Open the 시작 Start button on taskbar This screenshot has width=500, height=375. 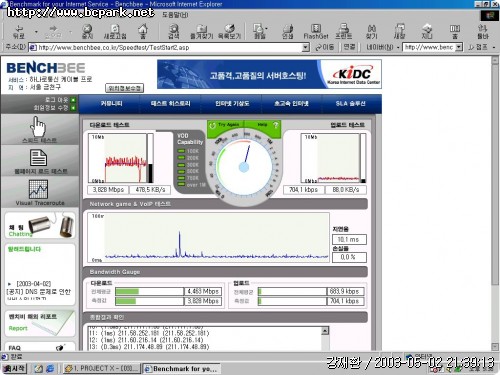tap(14, 368)
